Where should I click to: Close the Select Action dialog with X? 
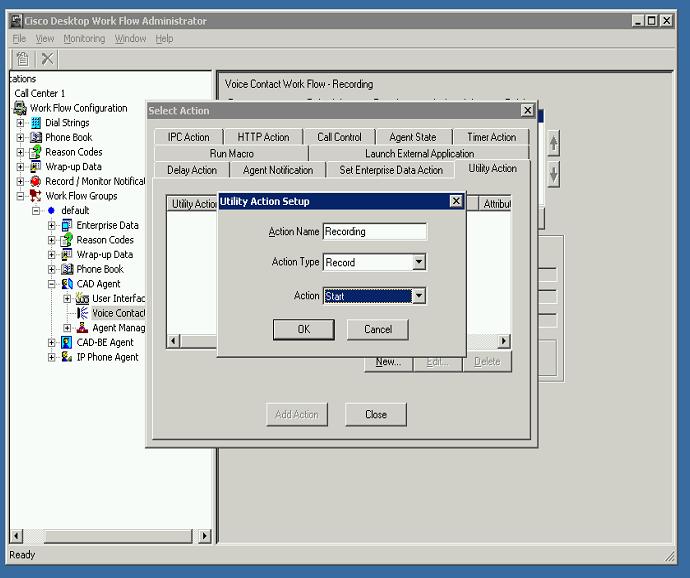coord(527,110)
